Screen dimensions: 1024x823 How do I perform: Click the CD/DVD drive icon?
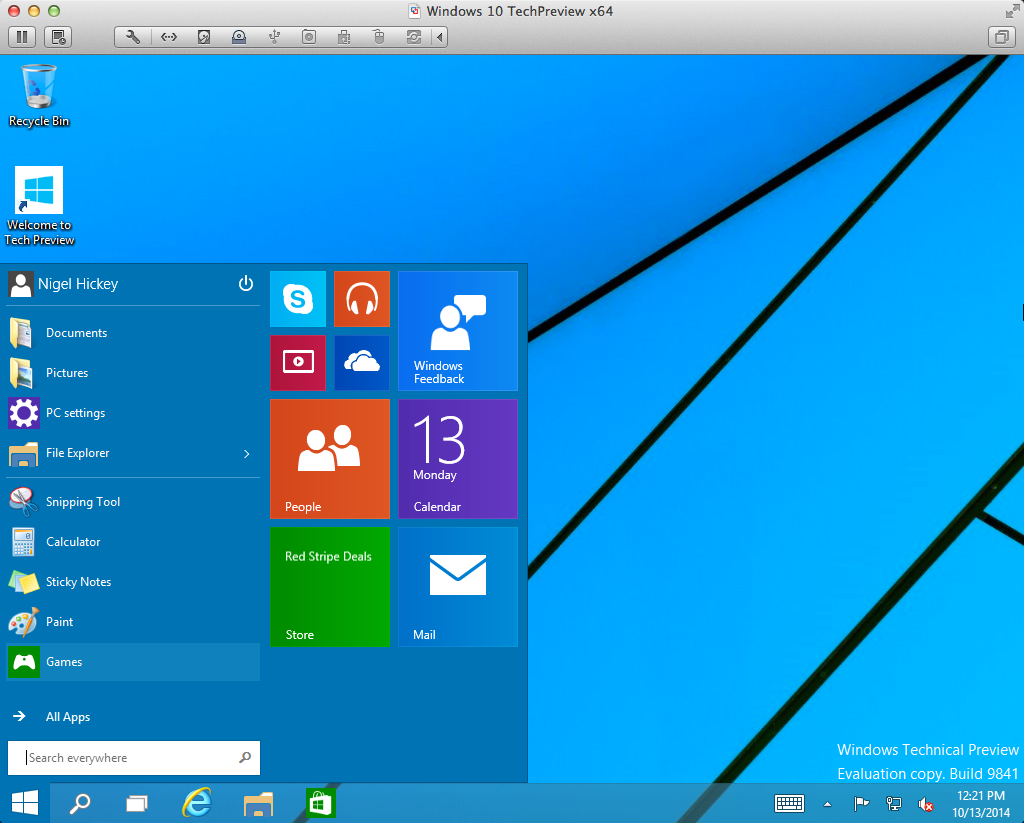(x=239, y=37)
